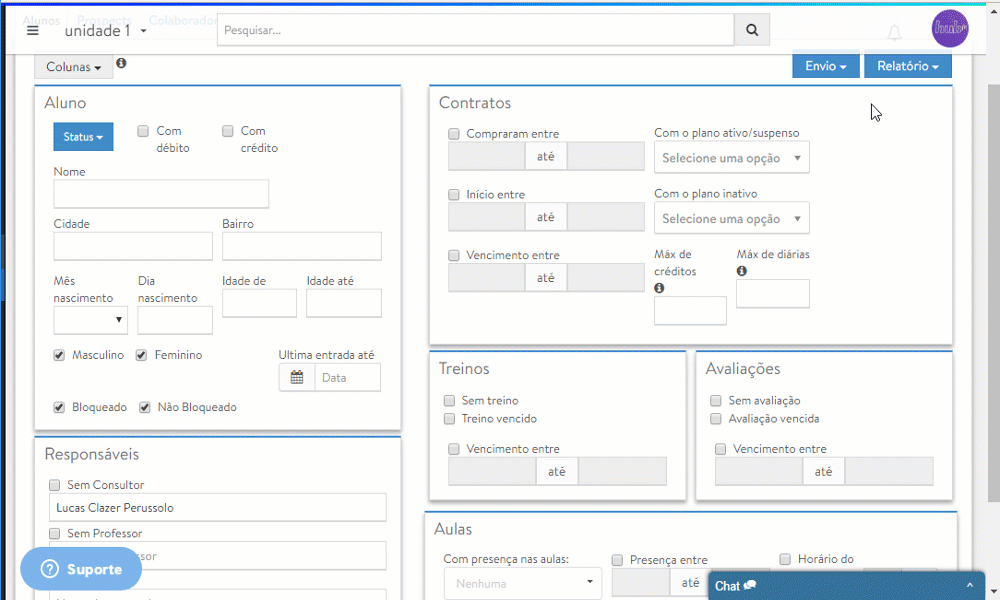Expand the Com o plano ativo/suspenso select
This screenshot has width=1000, height=600.
[731, 158]
